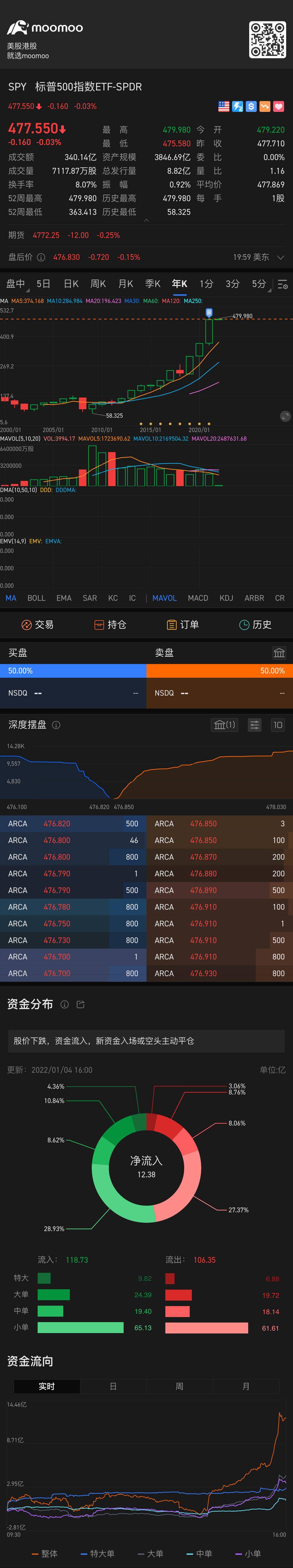Image resolution: width=293 pixels, height=1568 pixels.
Task: Collapse the quote details with up chevron
Action: click(x=146, y=220)
